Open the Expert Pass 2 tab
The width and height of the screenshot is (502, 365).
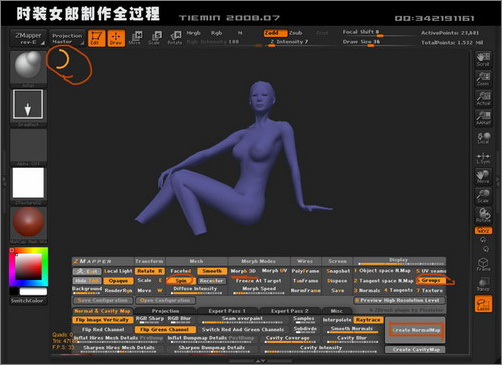point(289,311)
